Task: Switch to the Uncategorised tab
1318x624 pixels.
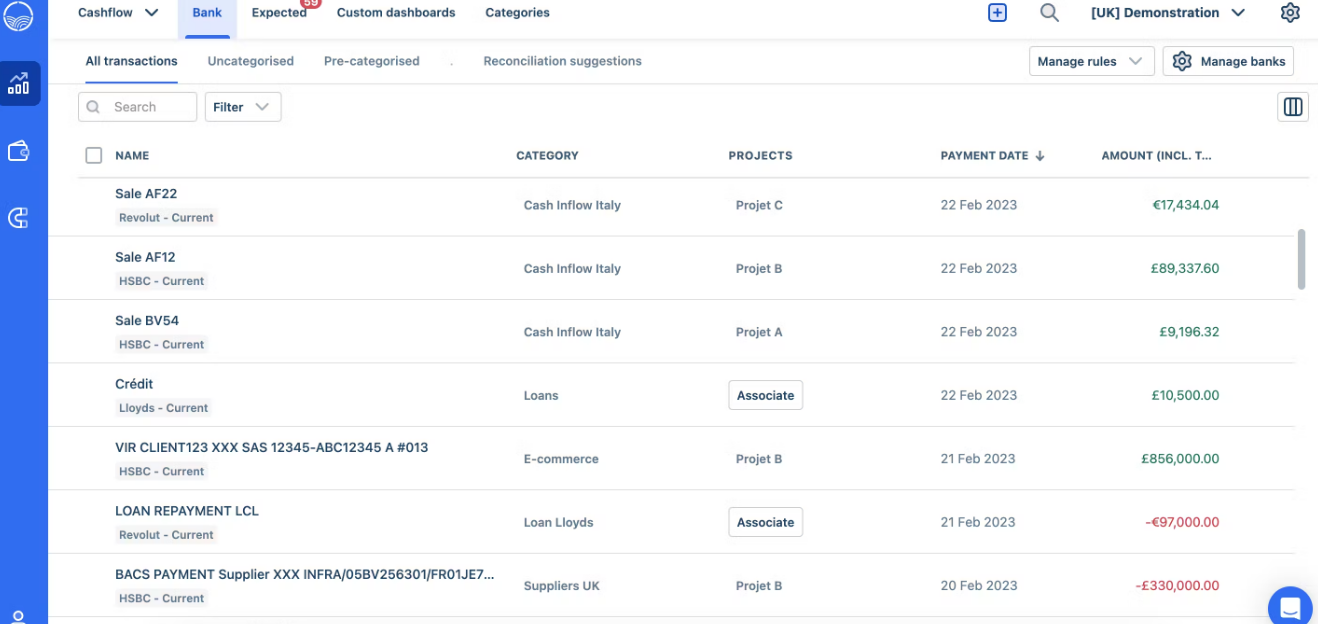Action: [x=251, y=61]
